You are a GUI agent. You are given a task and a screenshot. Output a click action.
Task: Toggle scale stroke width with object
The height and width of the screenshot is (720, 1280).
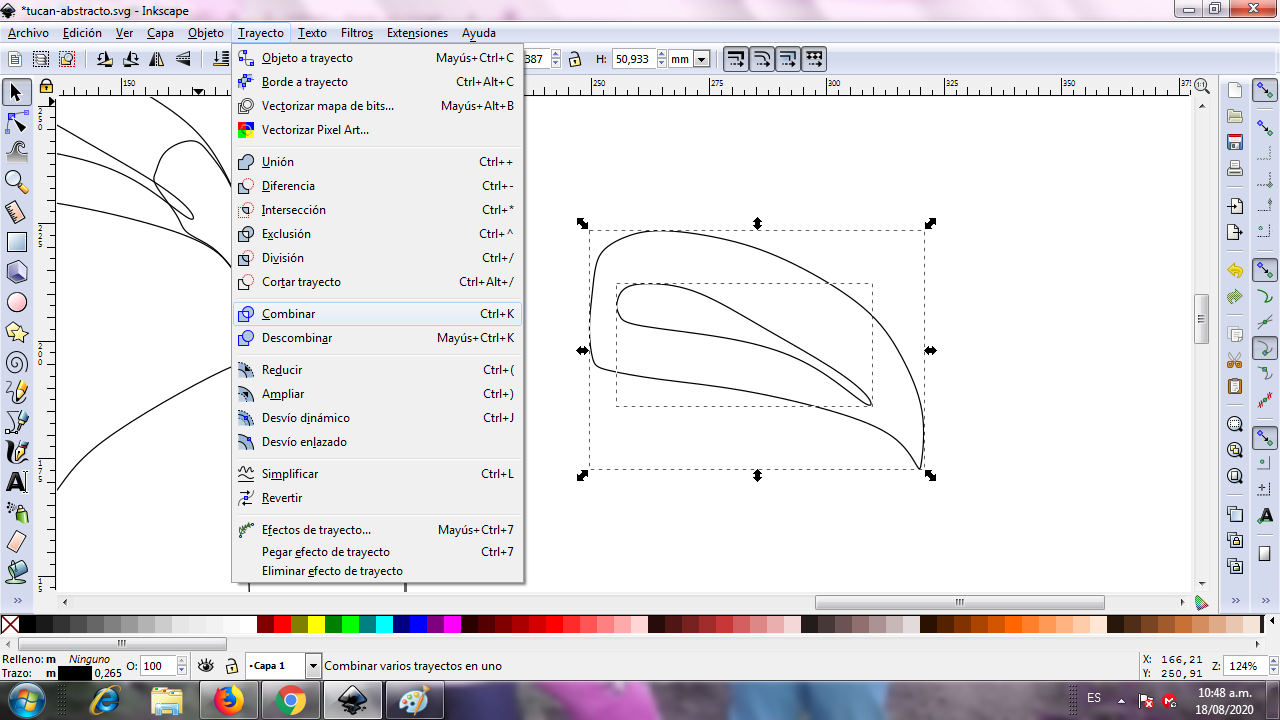tap(735, 59)
